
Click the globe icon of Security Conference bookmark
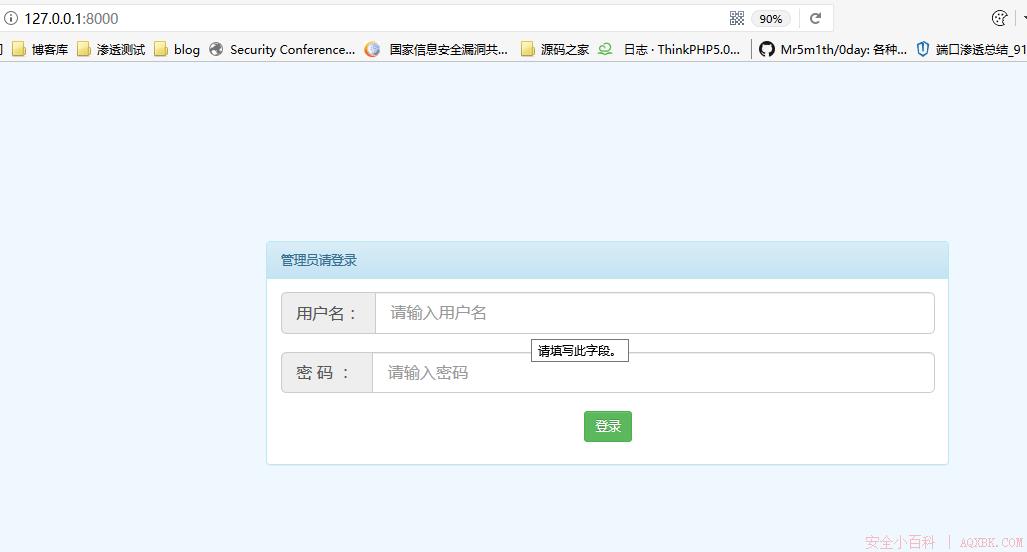[x=216, y=49]
